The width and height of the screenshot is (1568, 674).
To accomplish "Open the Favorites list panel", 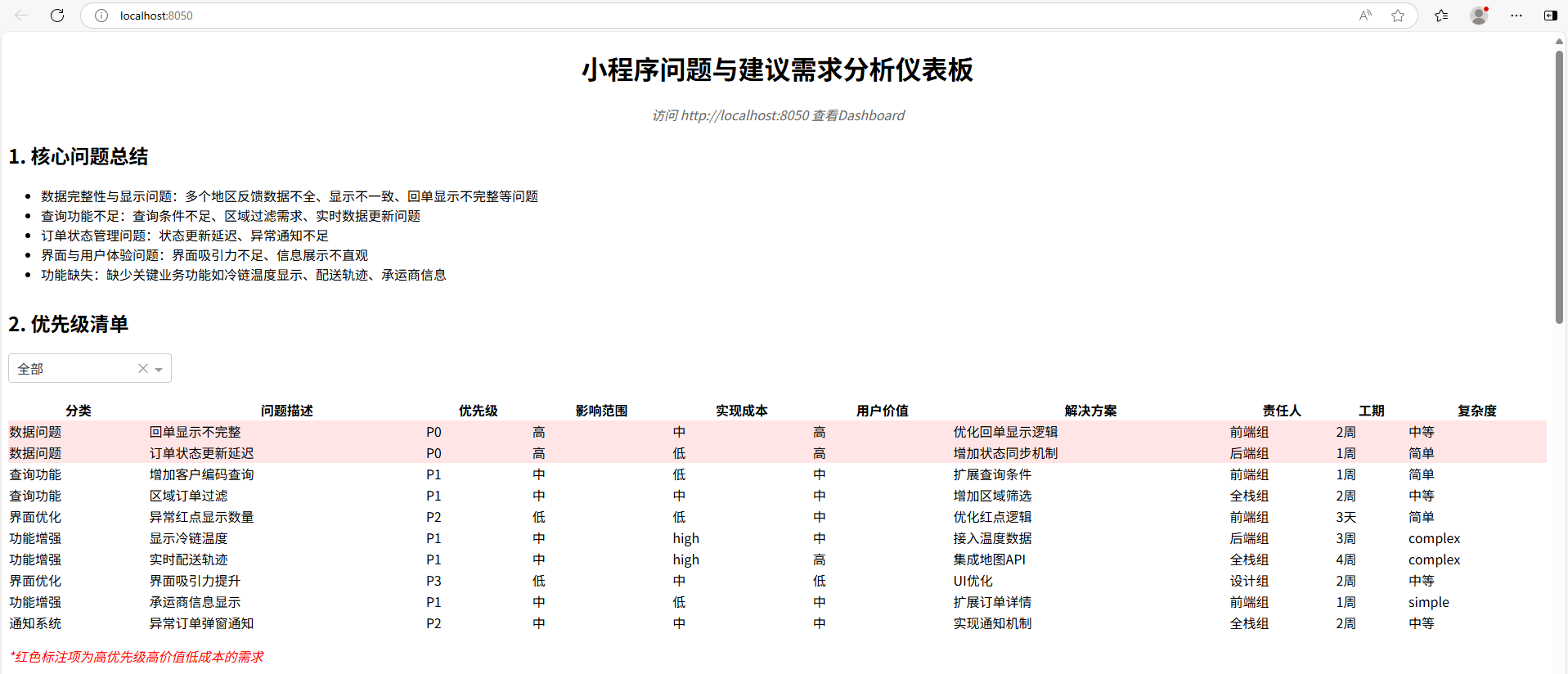I will (x=1441, y=16).
